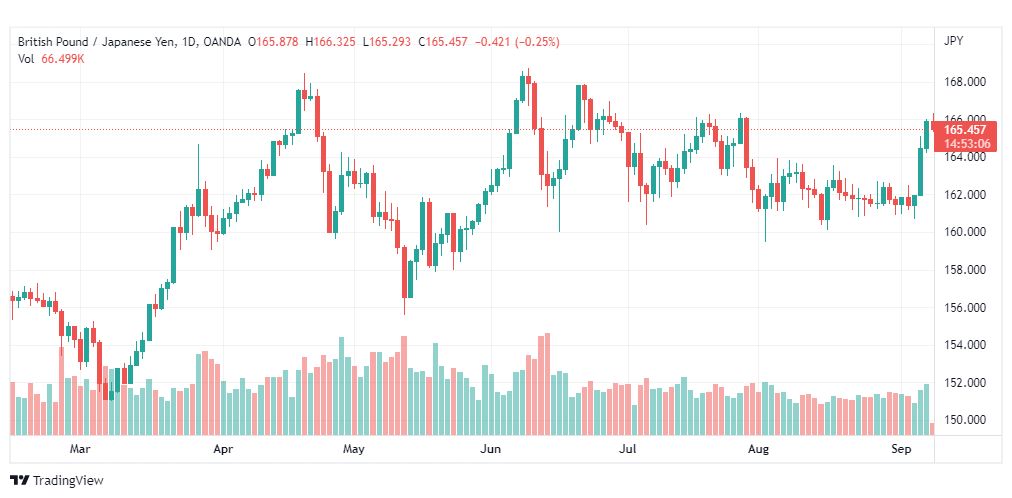
Task: Select the May marker on time axis
Action: tap(354, 448)
